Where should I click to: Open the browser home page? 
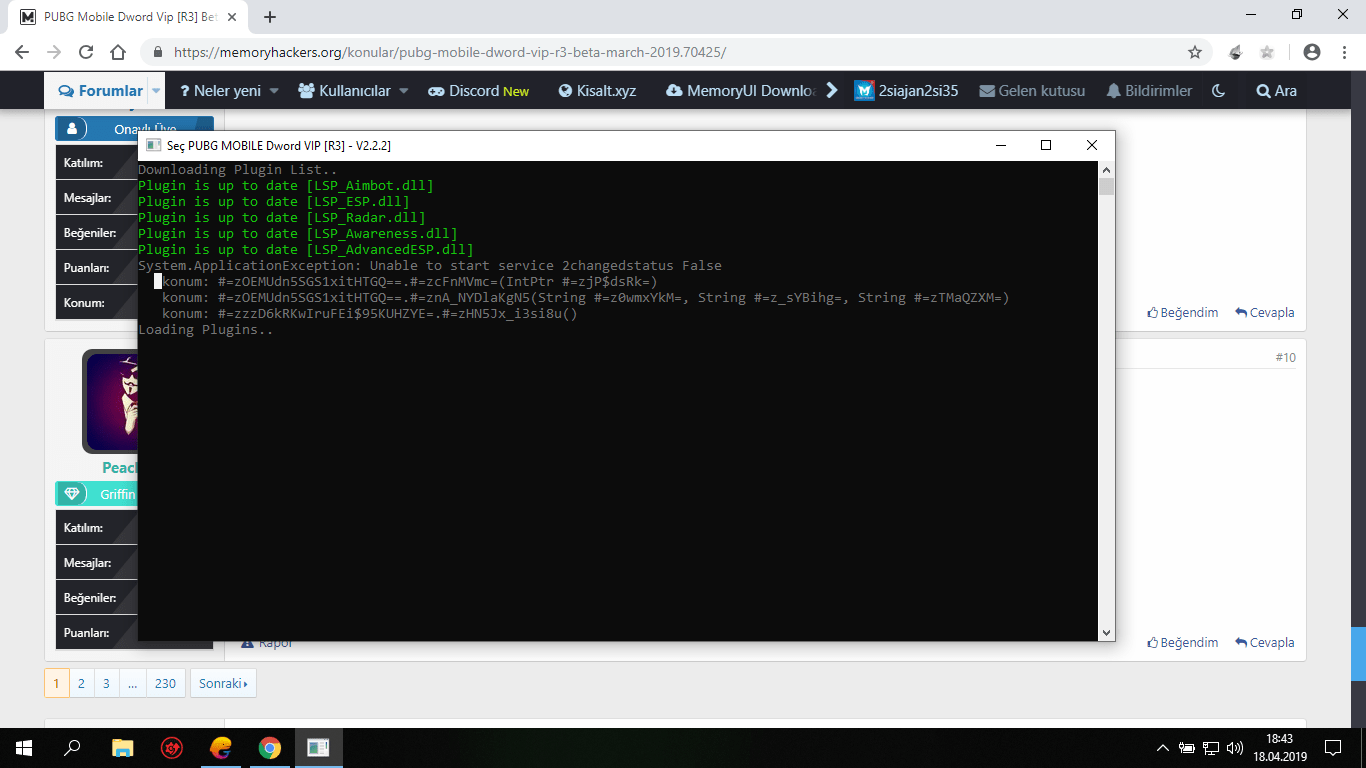coord(118,52)
